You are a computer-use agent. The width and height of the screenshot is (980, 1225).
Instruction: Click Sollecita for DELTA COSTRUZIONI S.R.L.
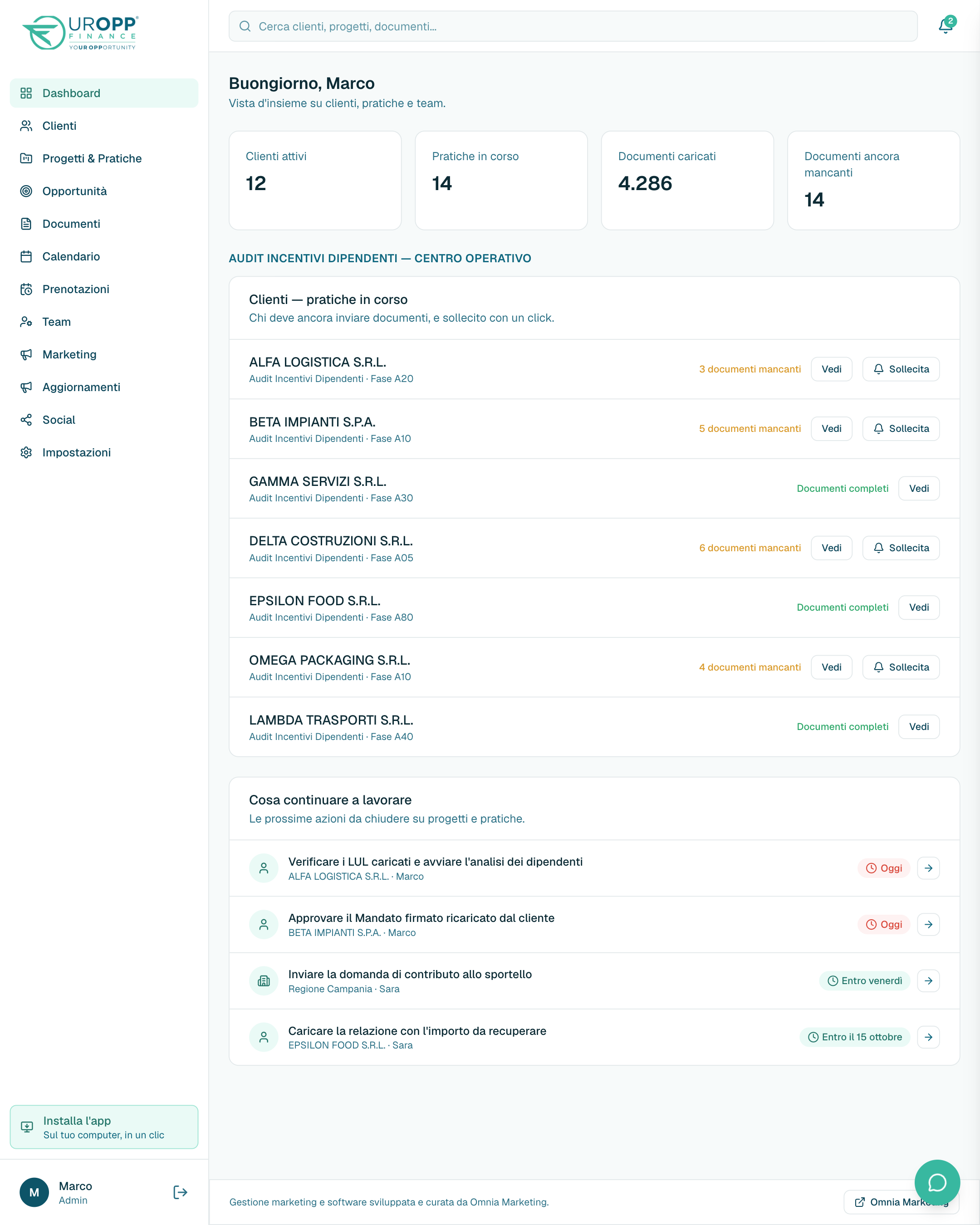point(901,548)
